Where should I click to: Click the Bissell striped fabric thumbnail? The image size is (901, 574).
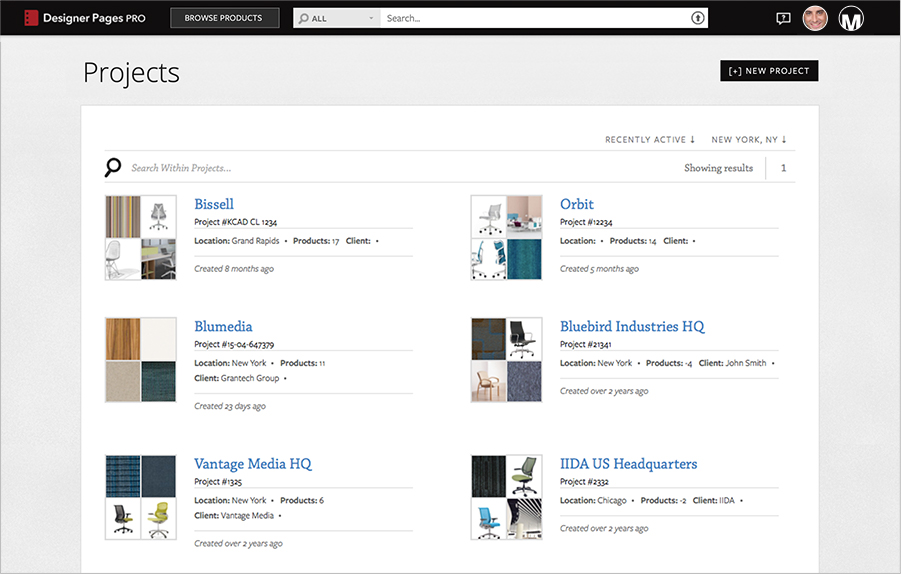click(x=123, y=217)
